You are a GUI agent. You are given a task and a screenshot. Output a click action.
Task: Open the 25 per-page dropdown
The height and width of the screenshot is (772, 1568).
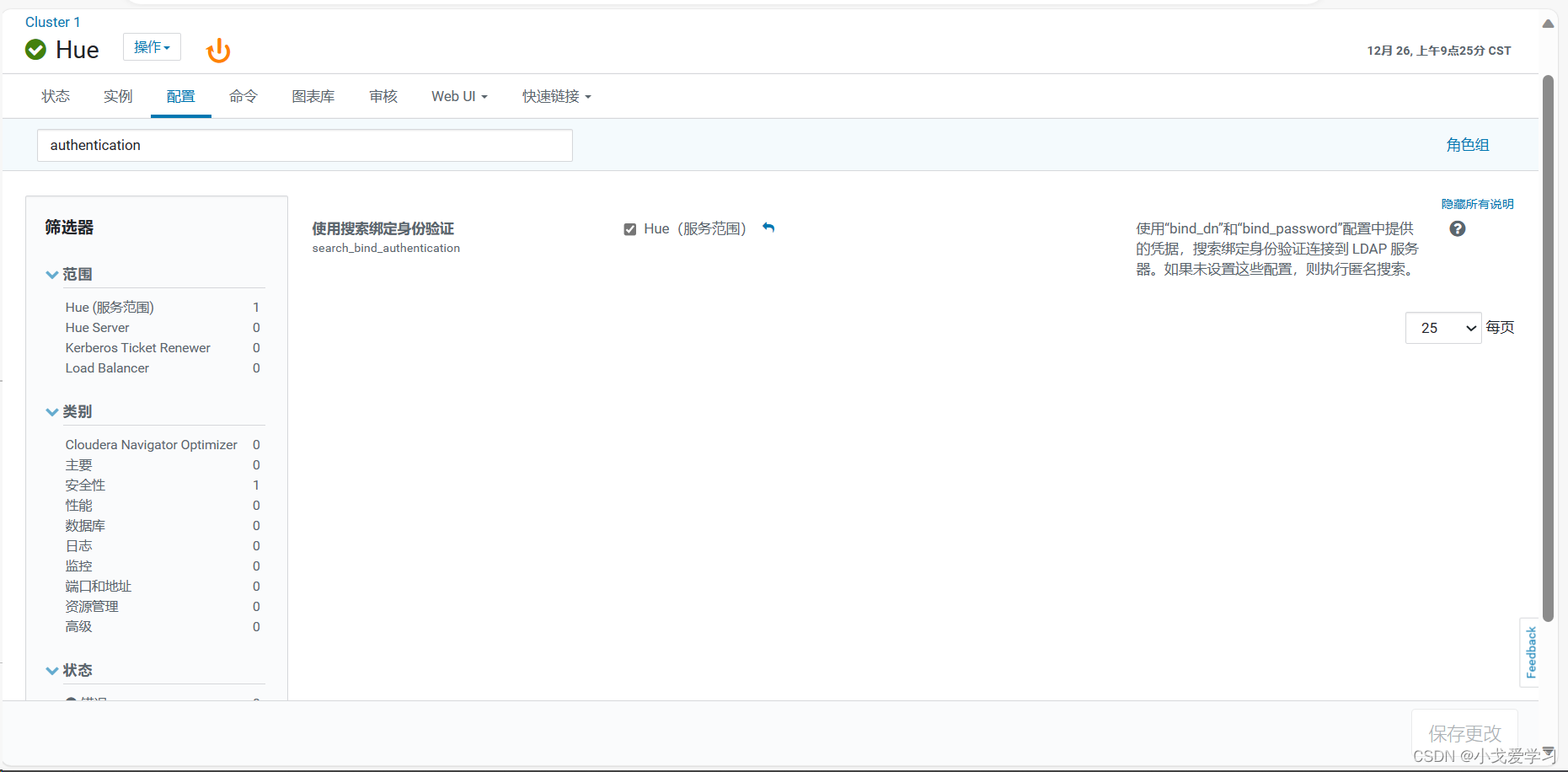pyautogui.click(x=1443, y=328)
